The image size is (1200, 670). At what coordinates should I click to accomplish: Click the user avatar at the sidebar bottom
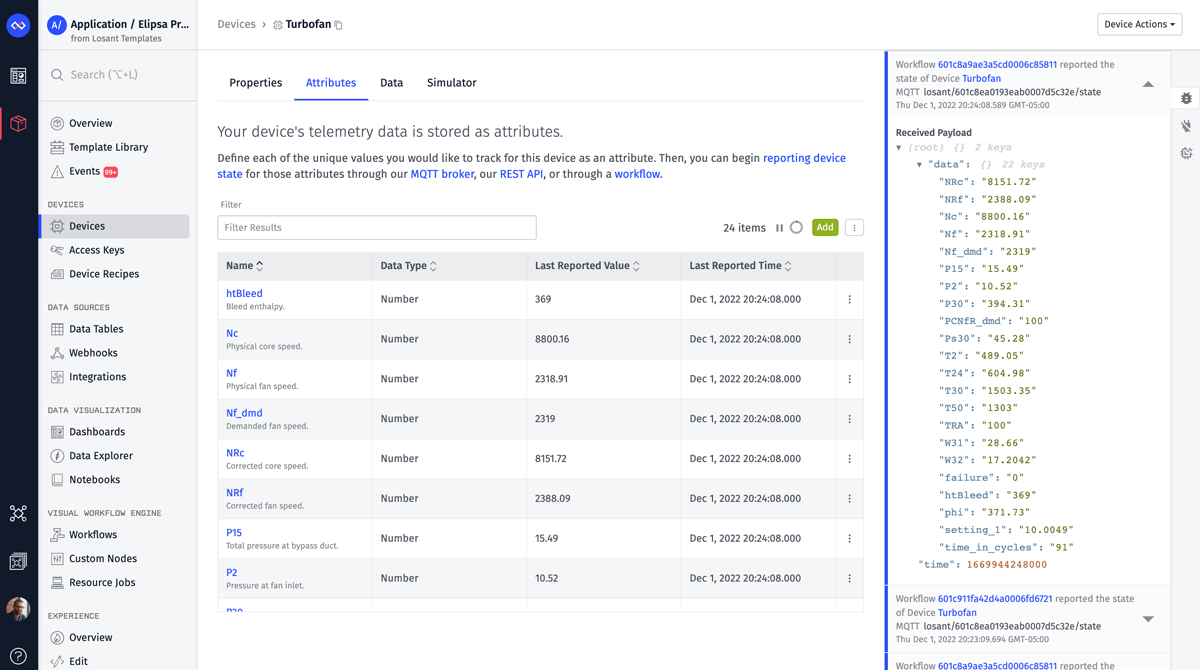click(x=17, y=608)
